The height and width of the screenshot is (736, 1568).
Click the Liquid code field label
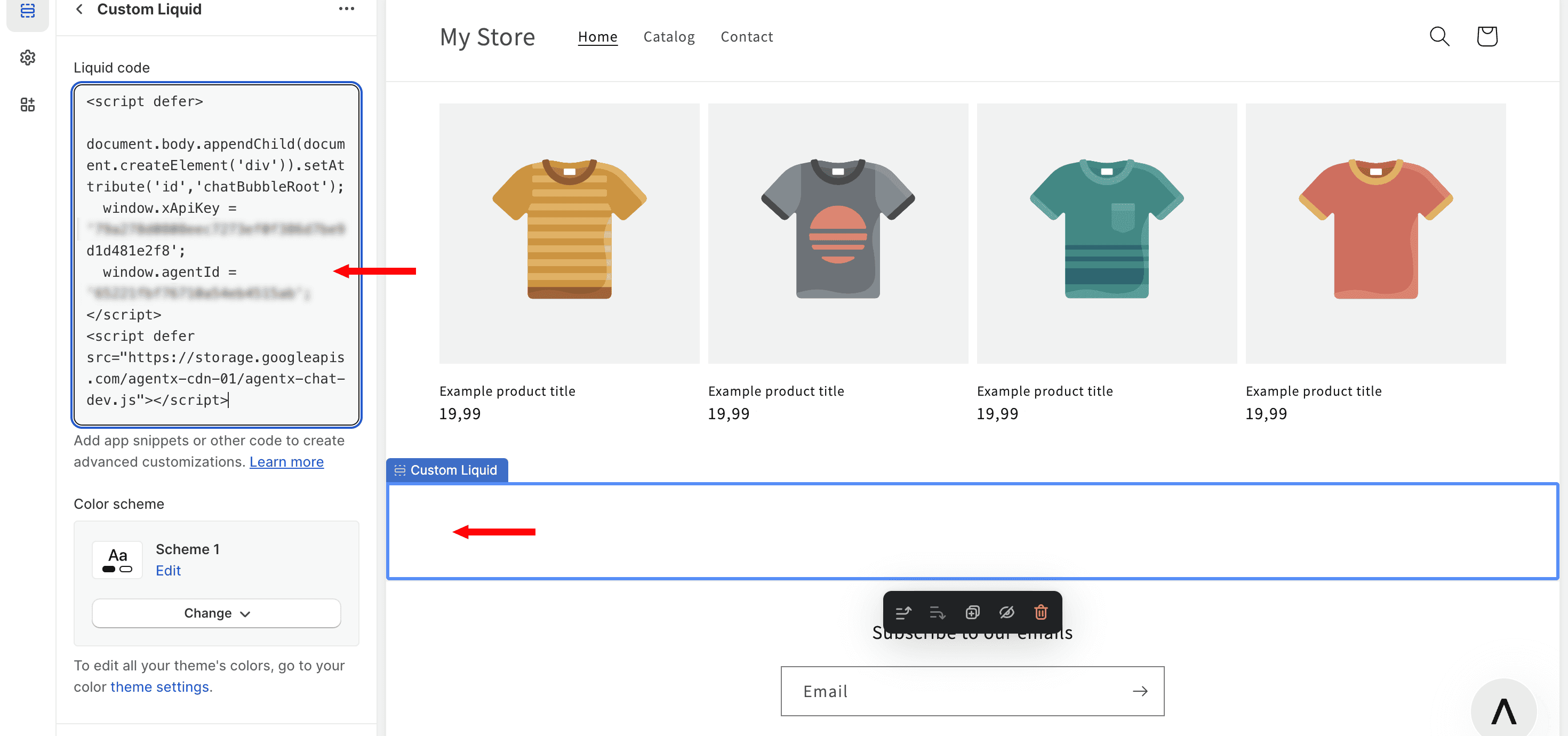112,68
